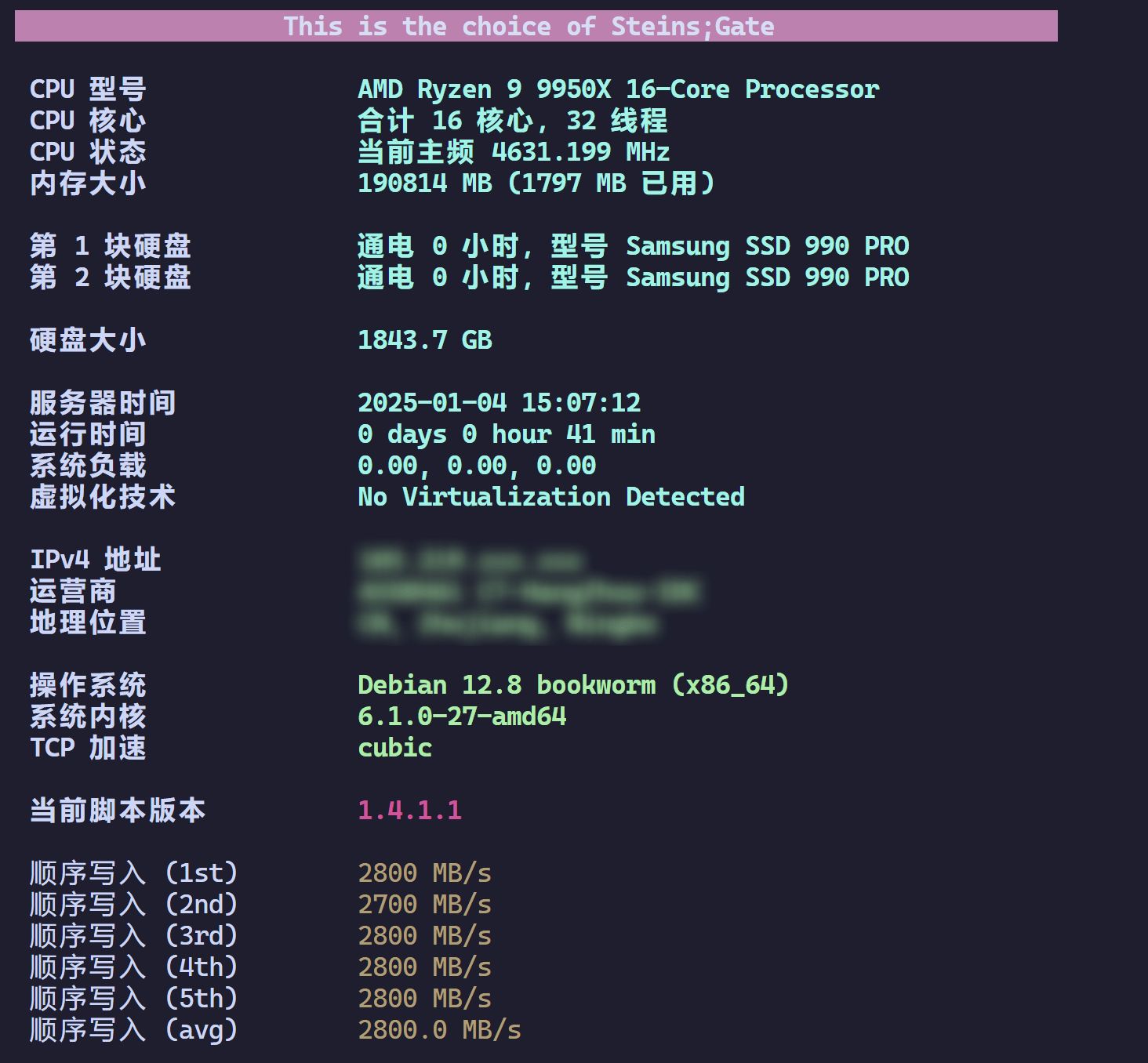The image size is (1148, 1063).
Task: Click the blurred IPv4 address value
Action: coord(470,561)
